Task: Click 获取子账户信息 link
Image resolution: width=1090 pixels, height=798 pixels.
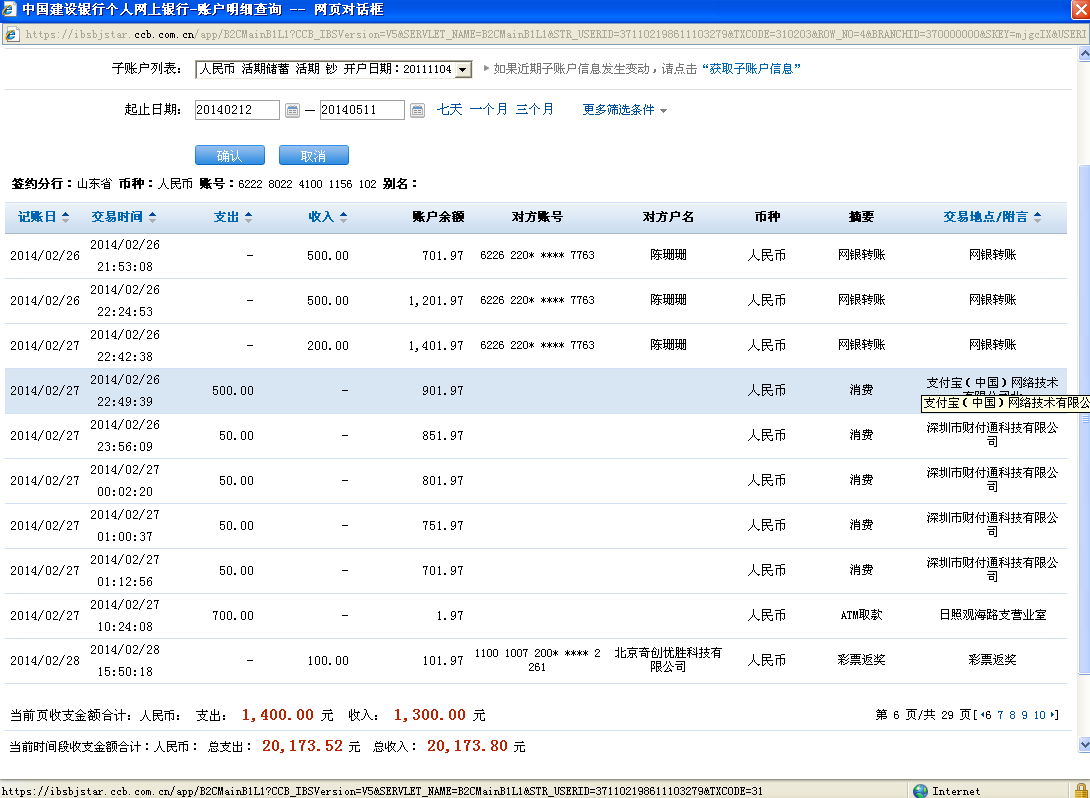Action: coord(750,69)
